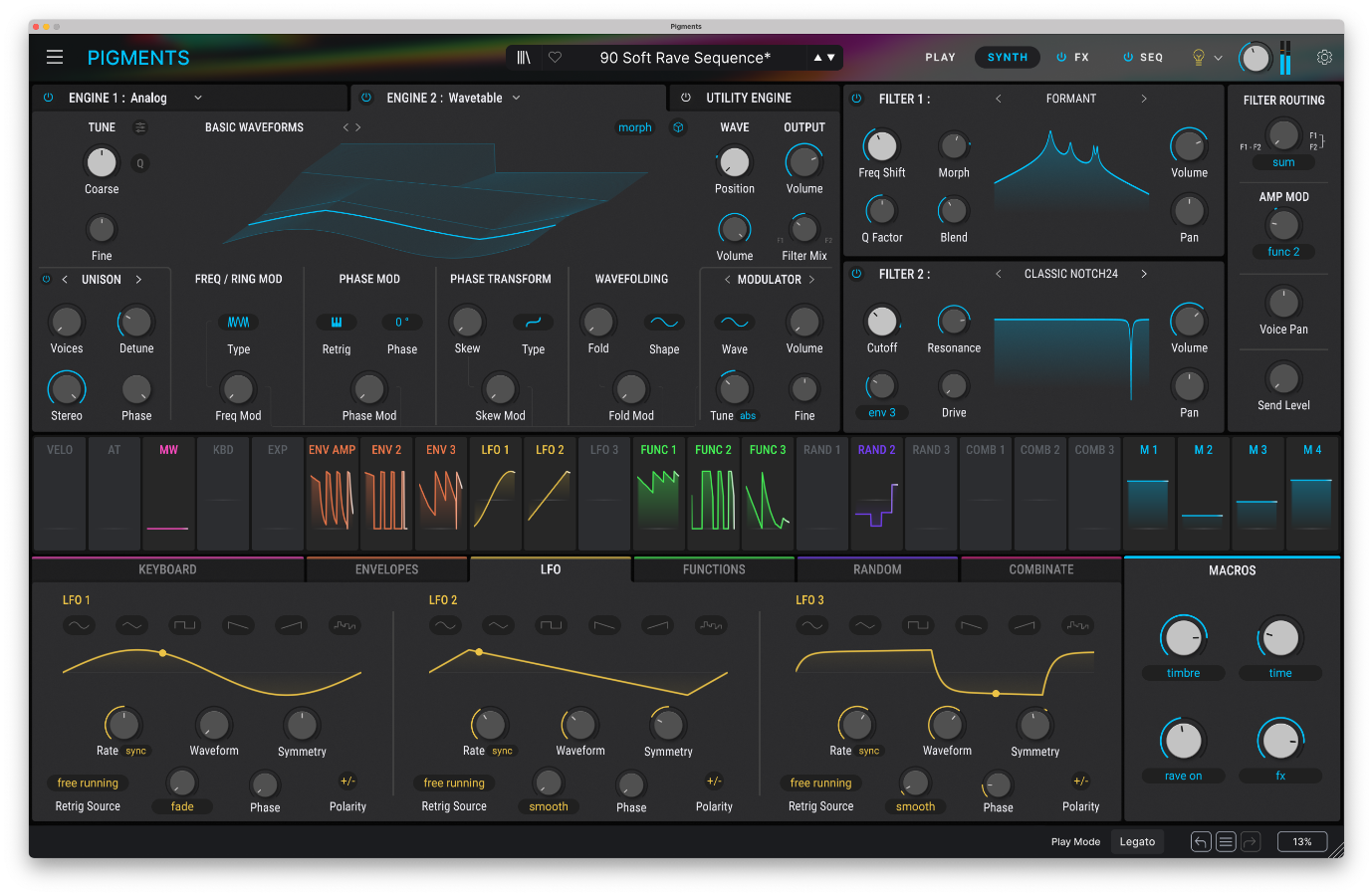Screen dimensions: 1372x895
Task: Toggle the SEQ section power
Action: (1128, 58)
